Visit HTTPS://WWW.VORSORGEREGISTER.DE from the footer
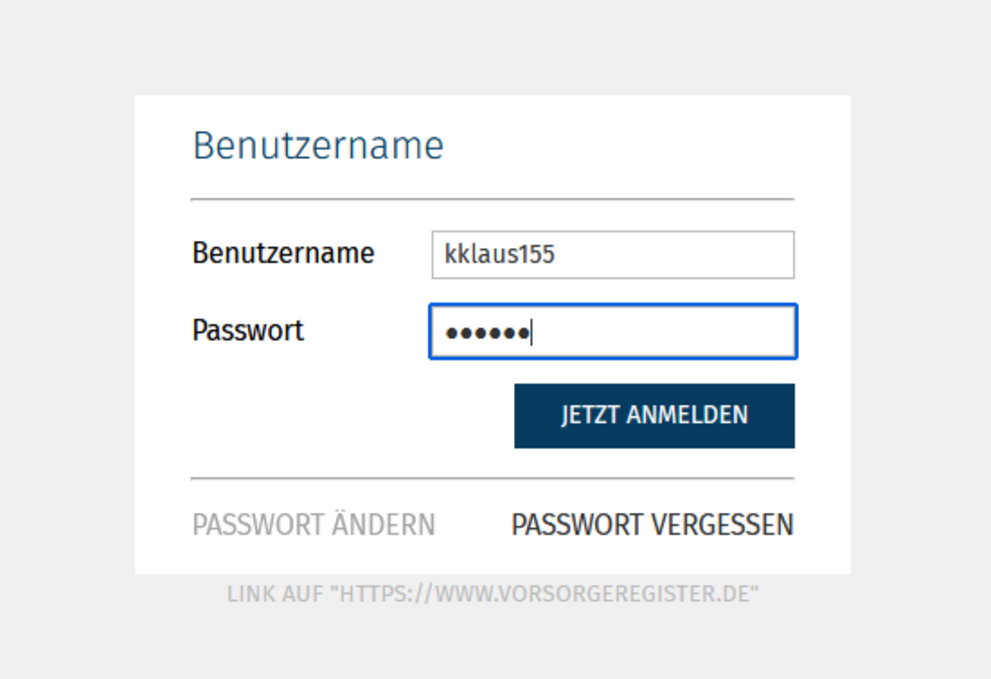The height and width of the screenshot is (679, 991). pos(494,592)
